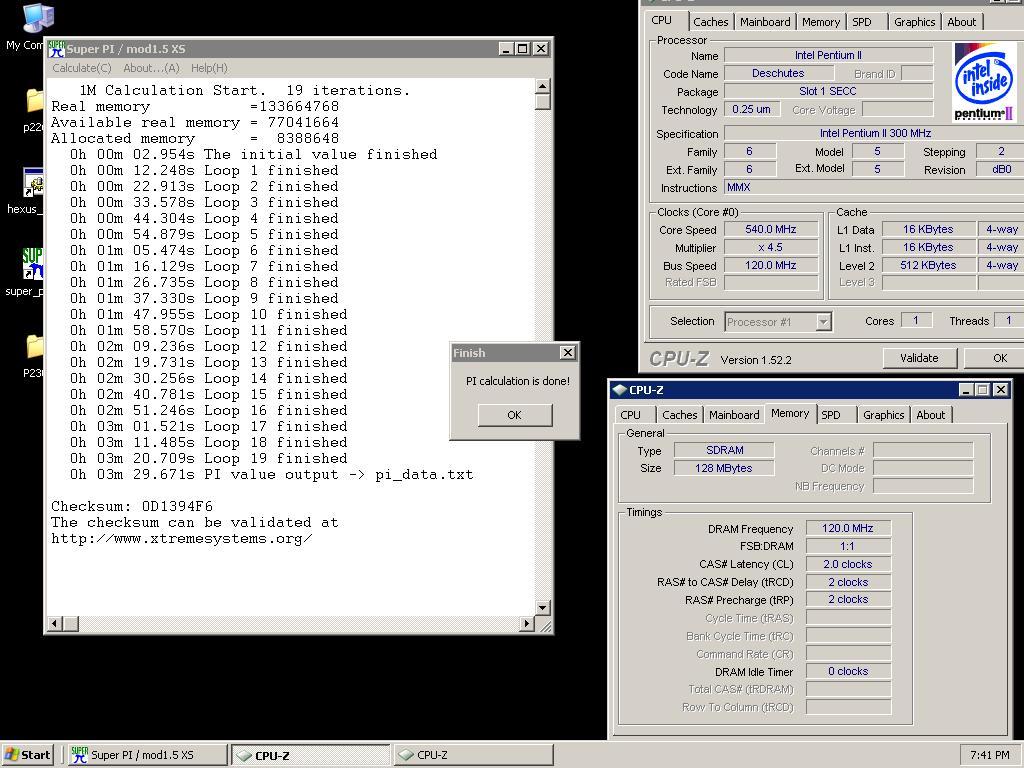Image resolution: width=1024 pixels, height=768 pixels.
Task: Switch to Memory tab in upper CPU-Z
Action: (820, 22)
